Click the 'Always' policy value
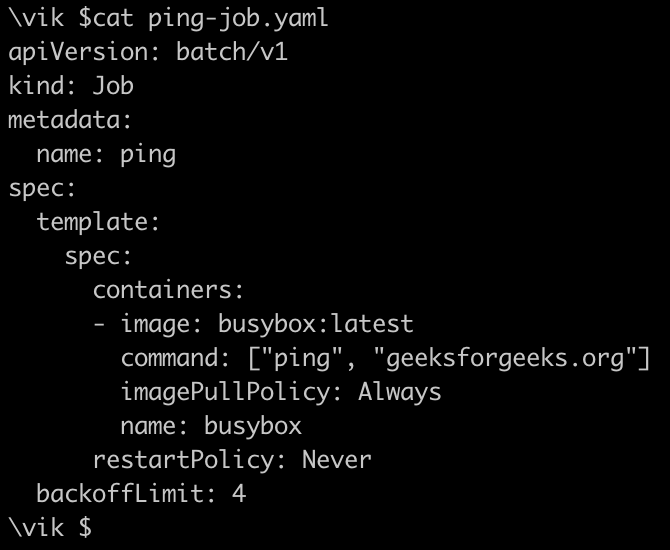 pyautogui.click(x=400, y=392)
